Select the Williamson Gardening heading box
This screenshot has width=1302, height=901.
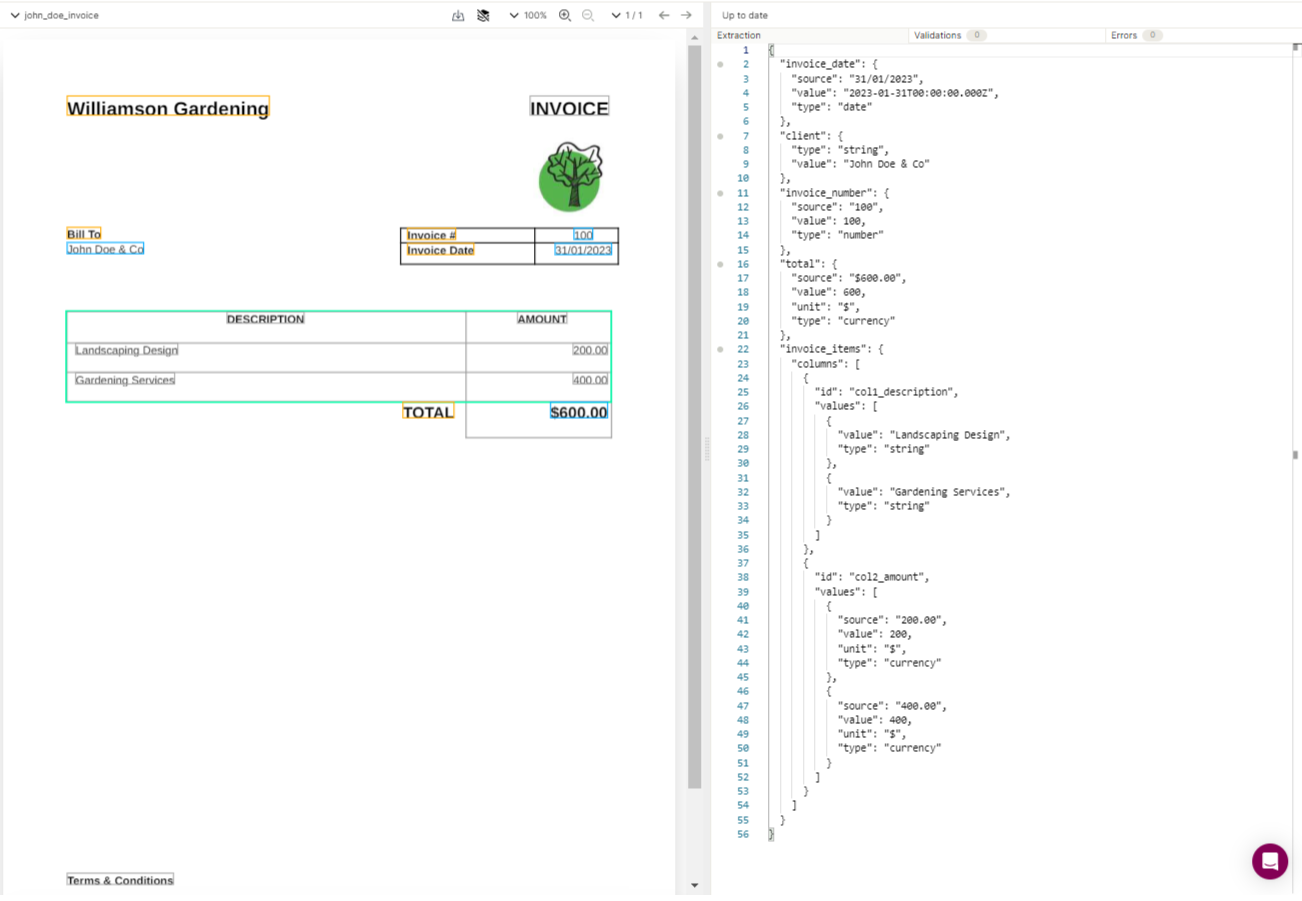click(x=168, y=108)
